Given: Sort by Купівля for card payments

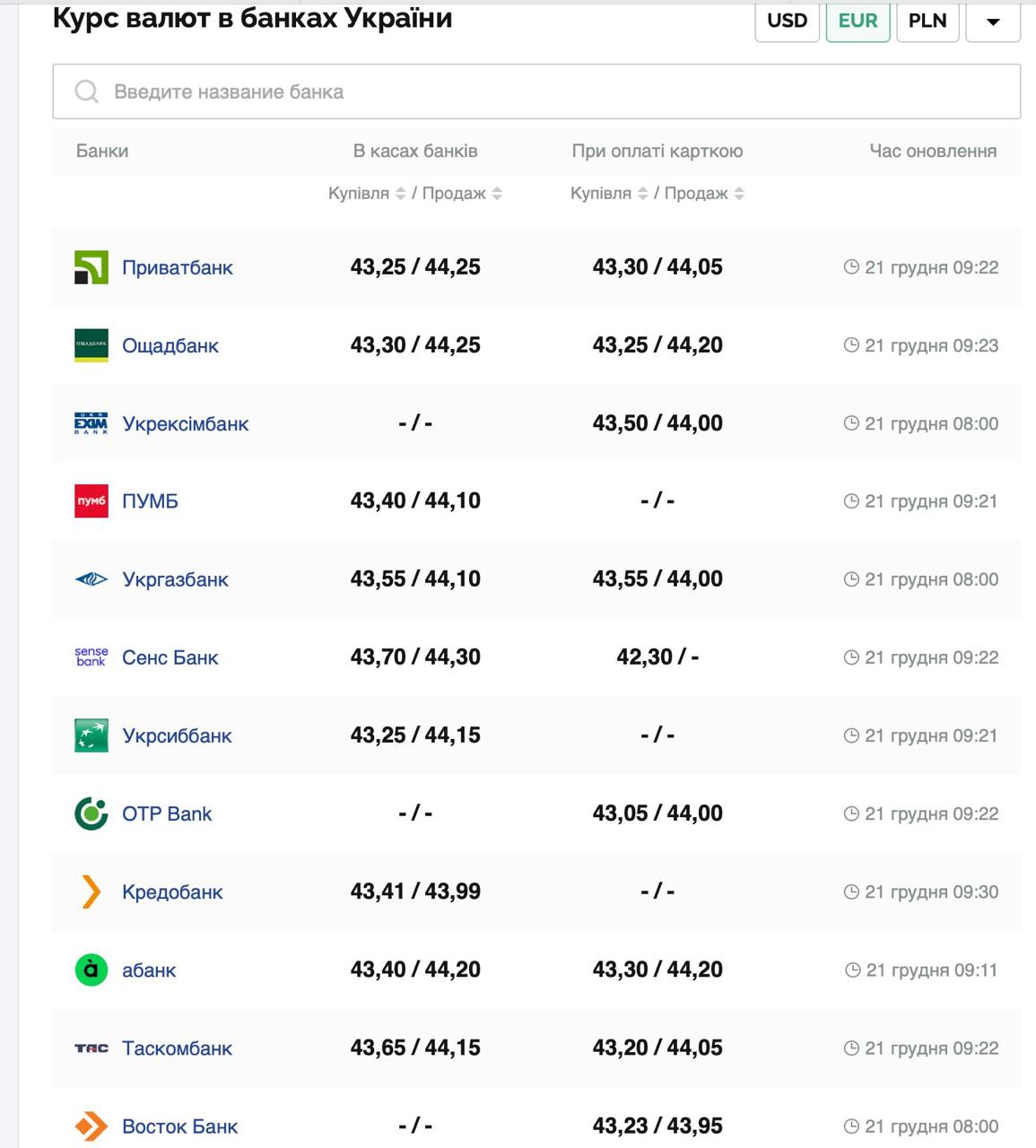Looking at the screenshot, I should click(642, 194).
